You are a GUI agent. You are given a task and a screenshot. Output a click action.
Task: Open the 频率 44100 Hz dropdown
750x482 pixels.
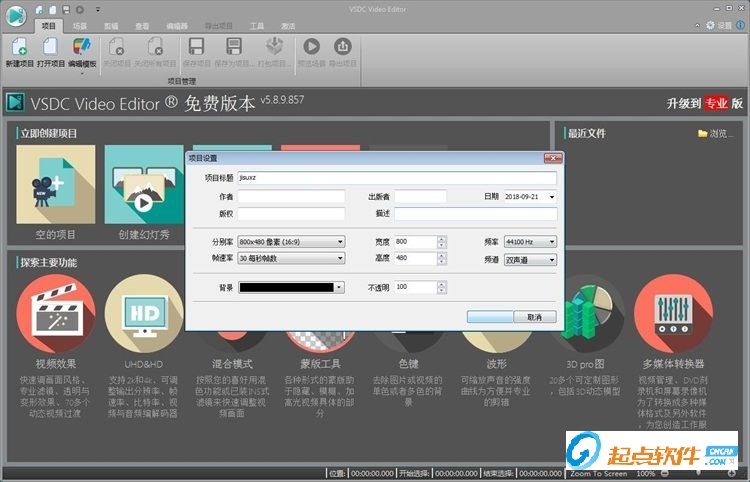pos(530,242)
